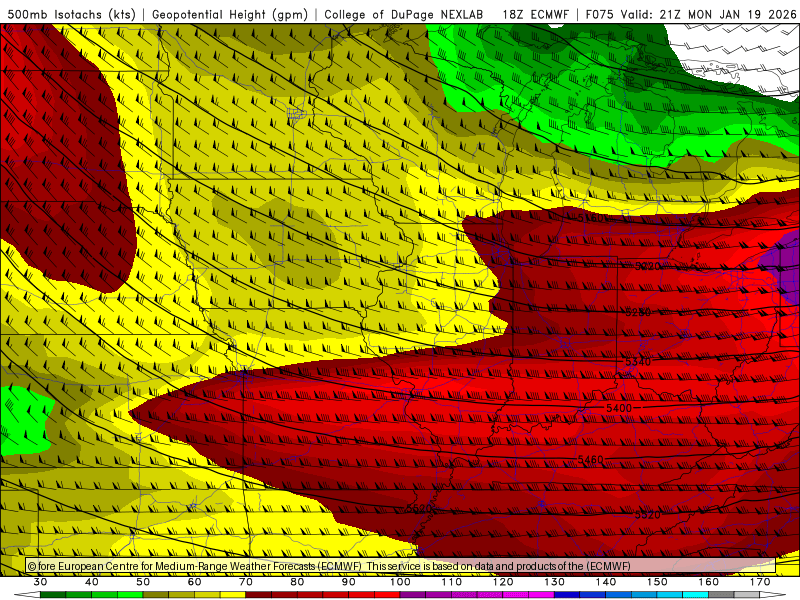This screenshot has height=600, width=800.
Task: Click the 120 value on the color scale
Action: [x=503, y=582]
